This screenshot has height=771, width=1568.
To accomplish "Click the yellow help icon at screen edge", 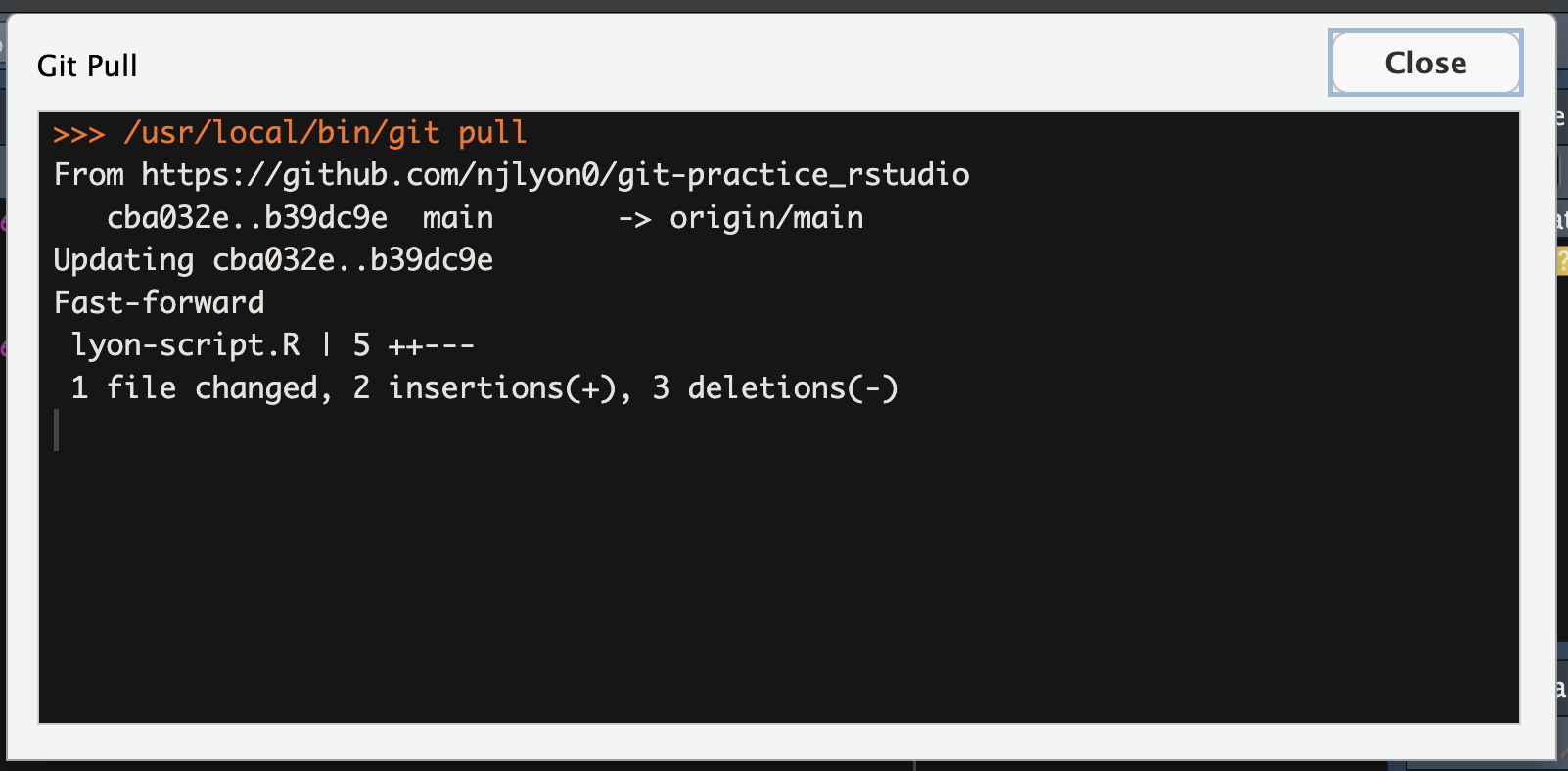I will click(x=1562, y=261).
